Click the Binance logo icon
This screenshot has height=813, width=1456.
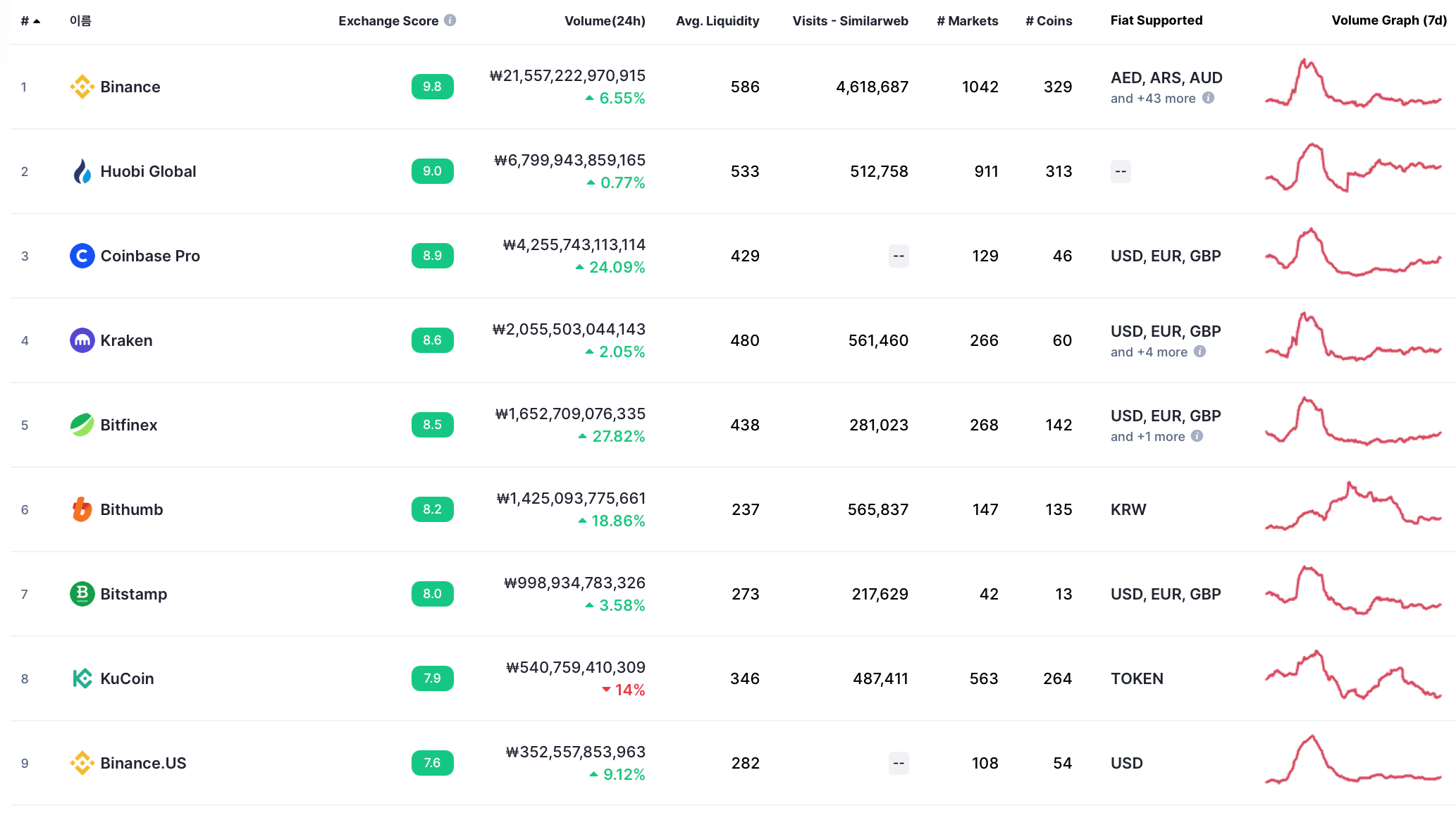point(82,87)
